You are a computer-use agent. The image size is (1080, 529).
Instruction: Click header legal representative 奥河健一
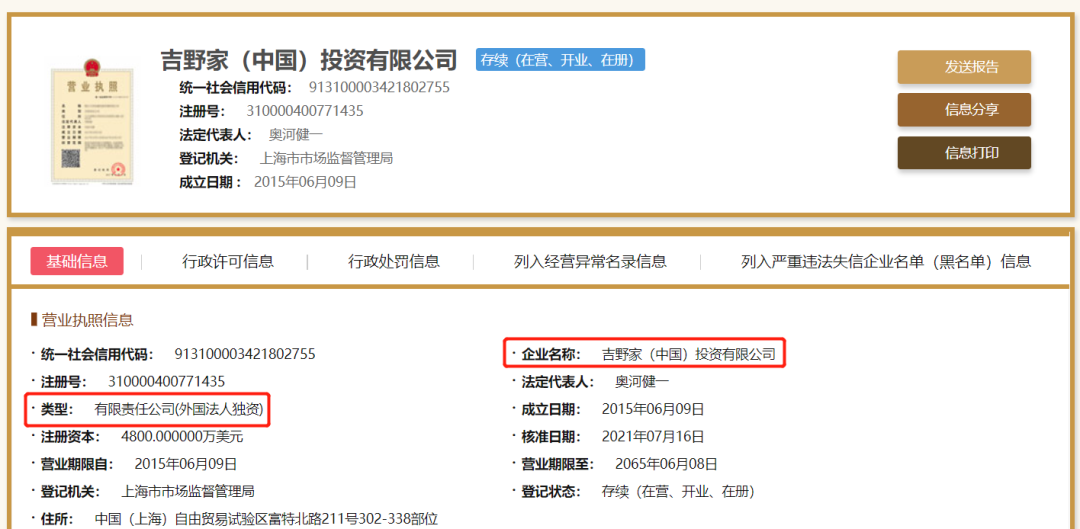[295, 135]
